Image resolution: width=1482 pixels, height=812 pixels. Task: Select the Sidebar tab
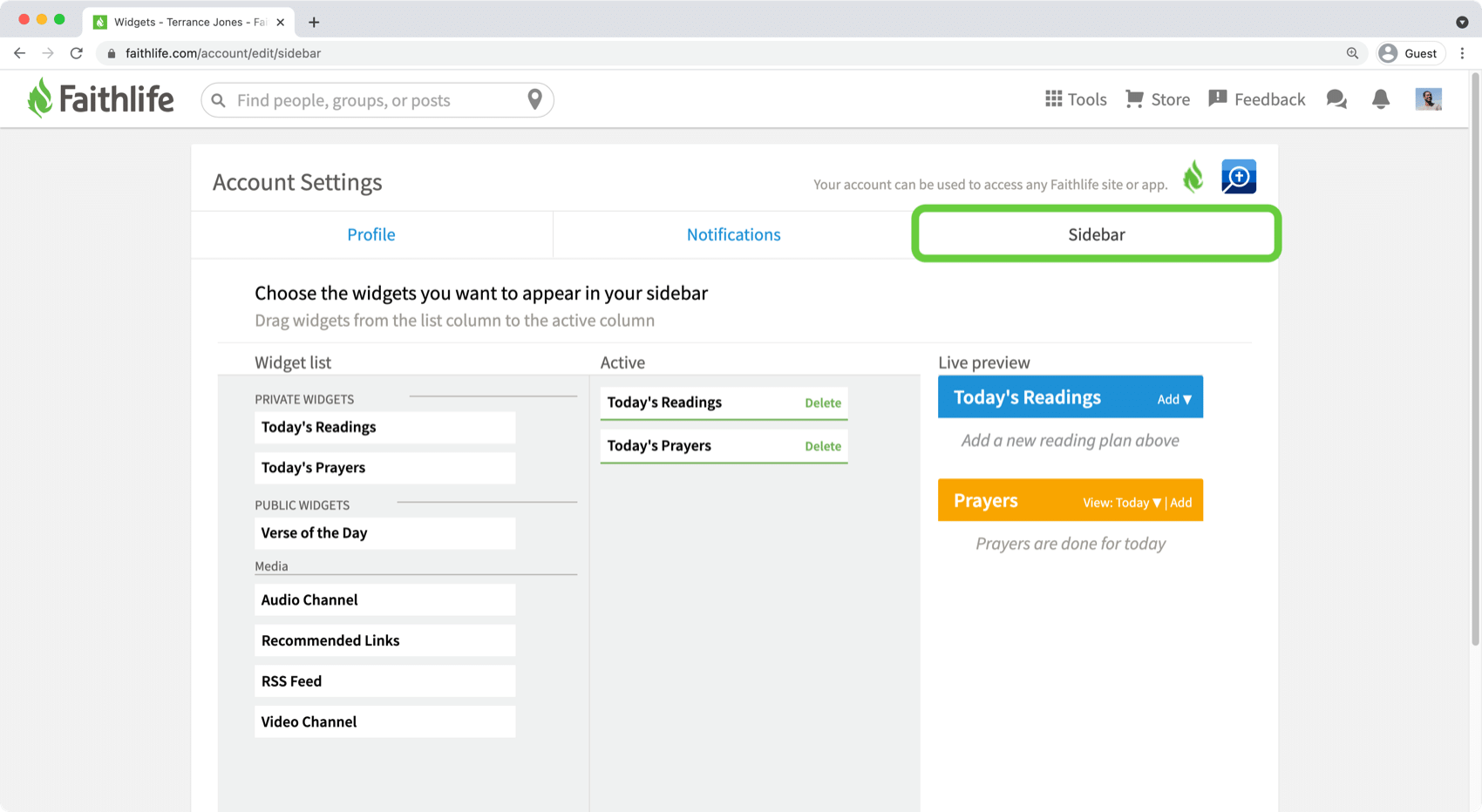pyautogui.click(x=1097, y=234)
